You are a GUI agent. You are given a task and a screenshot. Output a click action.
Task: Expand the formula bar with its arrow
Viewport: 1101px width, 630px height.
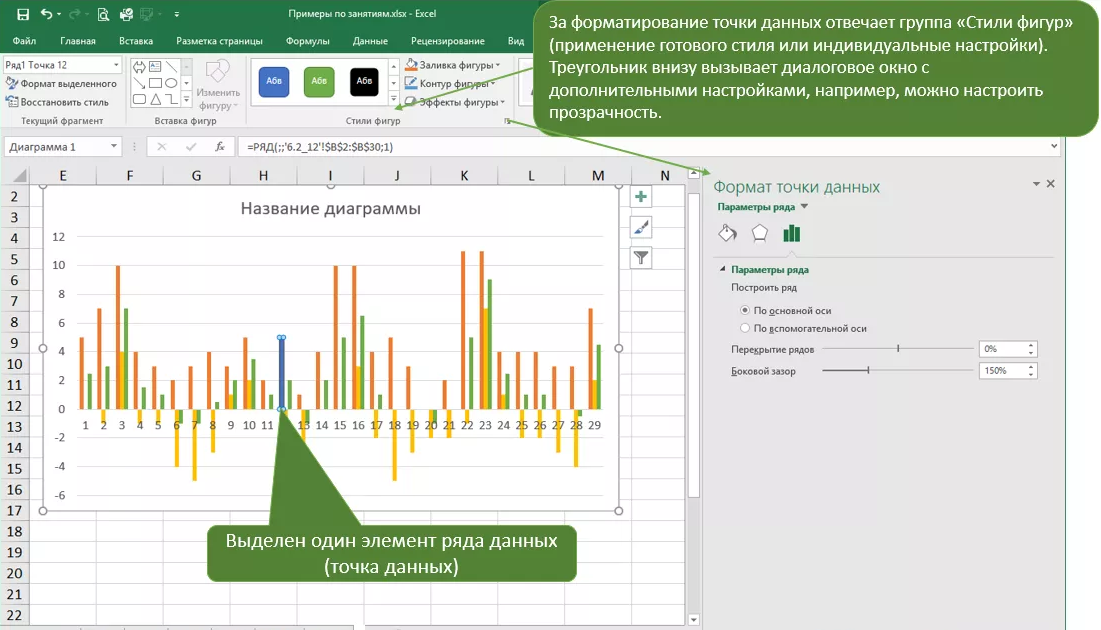click(1054, 146)
